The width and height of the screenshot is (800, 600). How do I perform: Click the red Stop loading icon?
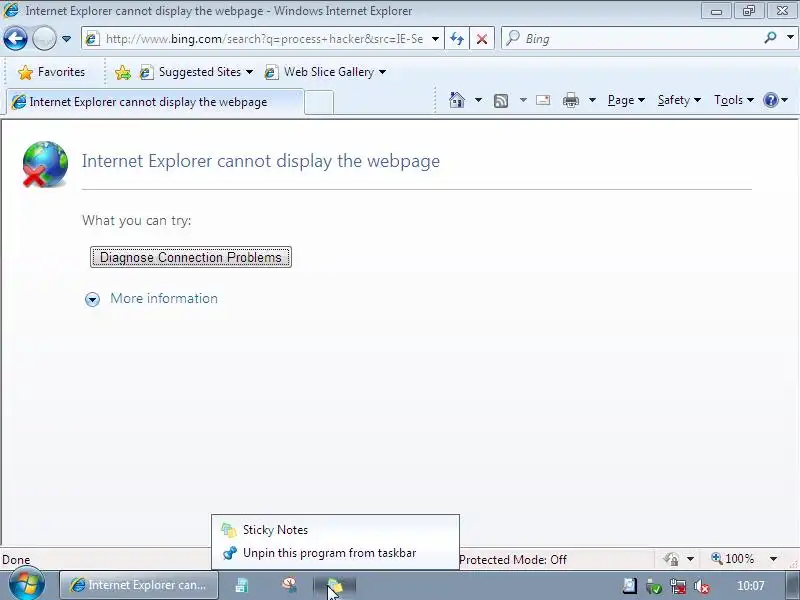coord(481,39)
